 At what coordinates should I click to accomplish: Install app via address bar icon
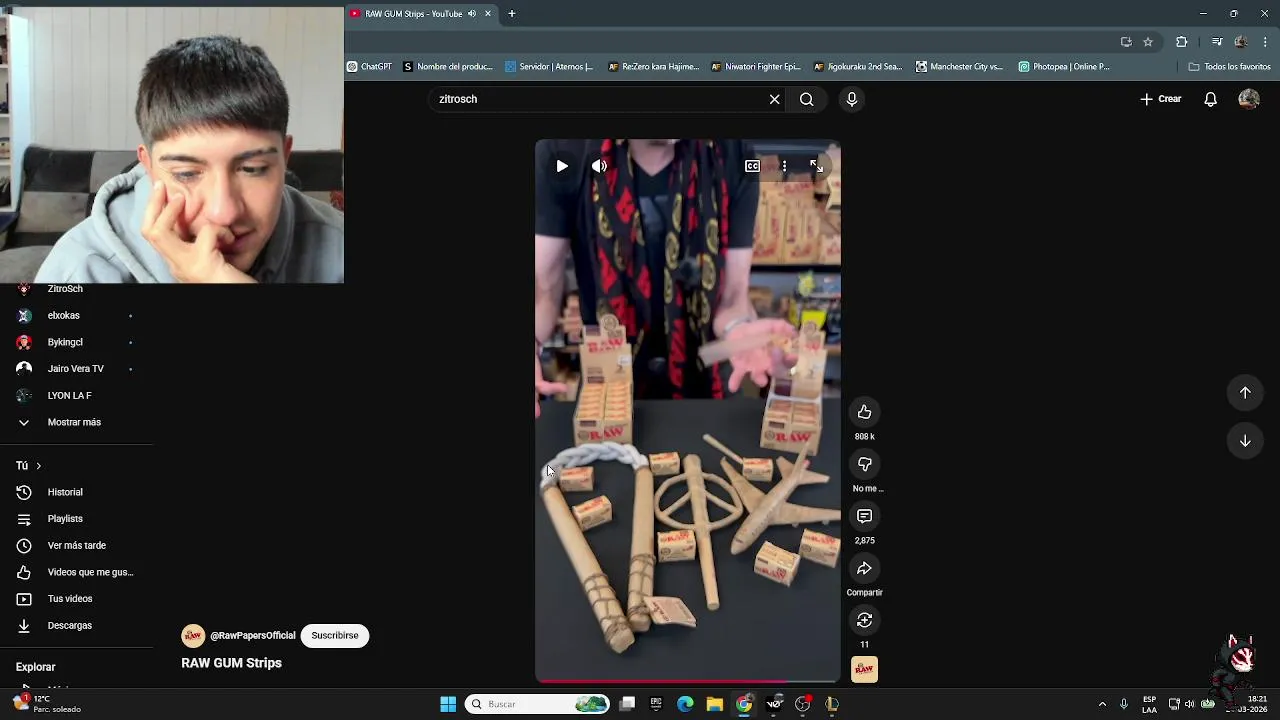1126,42
